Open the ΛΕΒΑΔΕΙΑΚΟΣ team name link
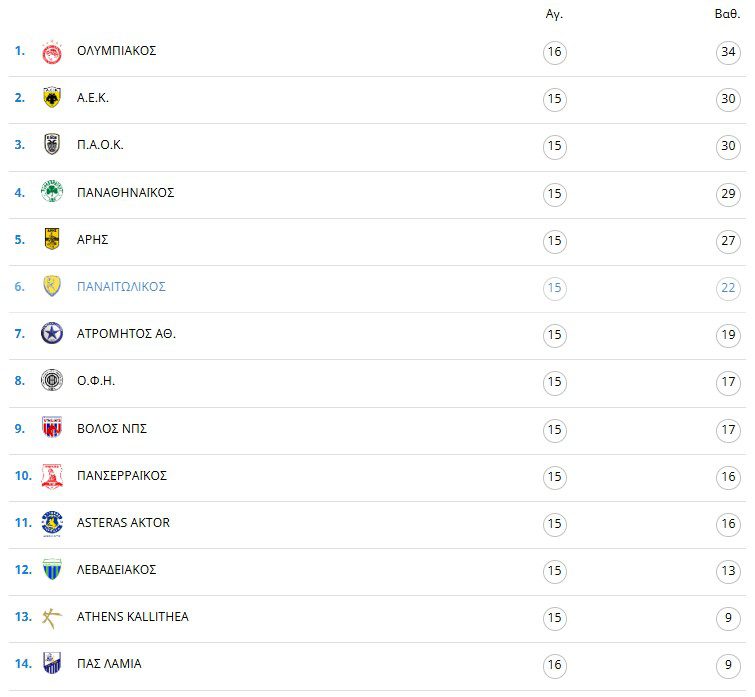Image resolution: width=755 pixels, height=697 pixels. (116, 570)
